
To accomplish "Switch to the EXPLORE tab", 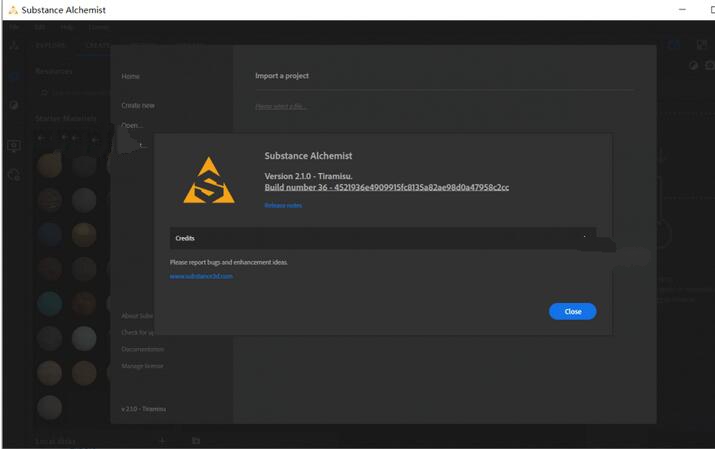I will [50, 45].
